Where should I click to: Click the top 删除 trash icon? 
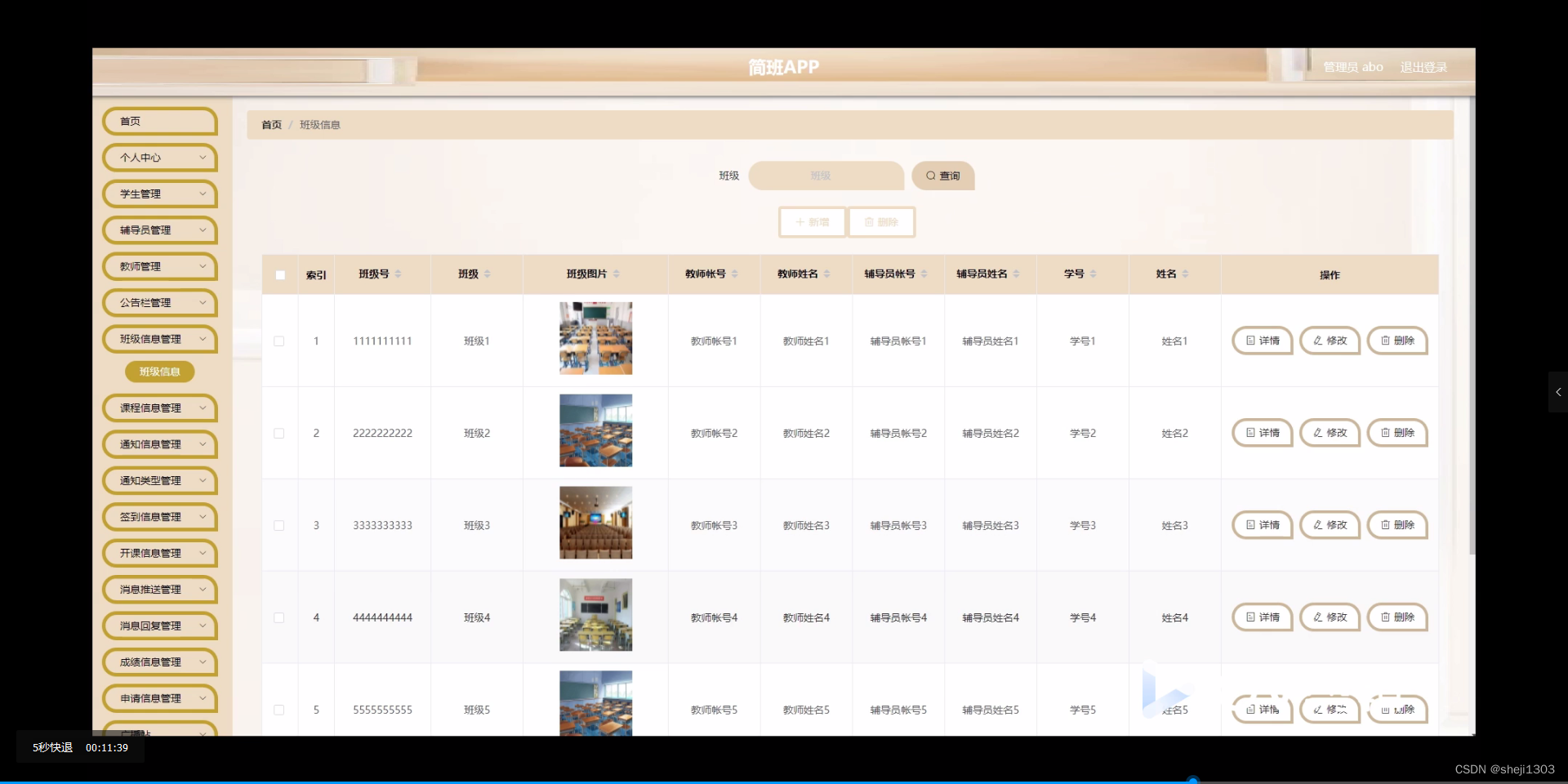click(868, 222)
